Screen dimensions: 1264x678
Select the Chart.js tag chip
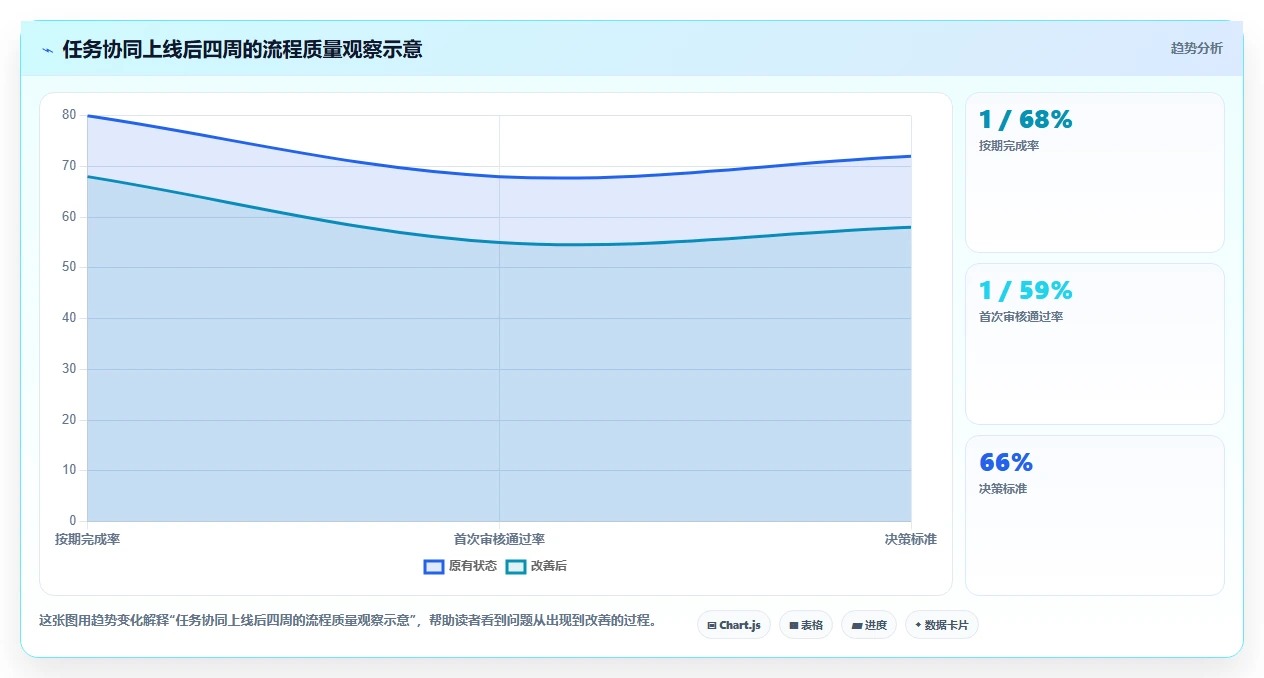tap(734, 625)
